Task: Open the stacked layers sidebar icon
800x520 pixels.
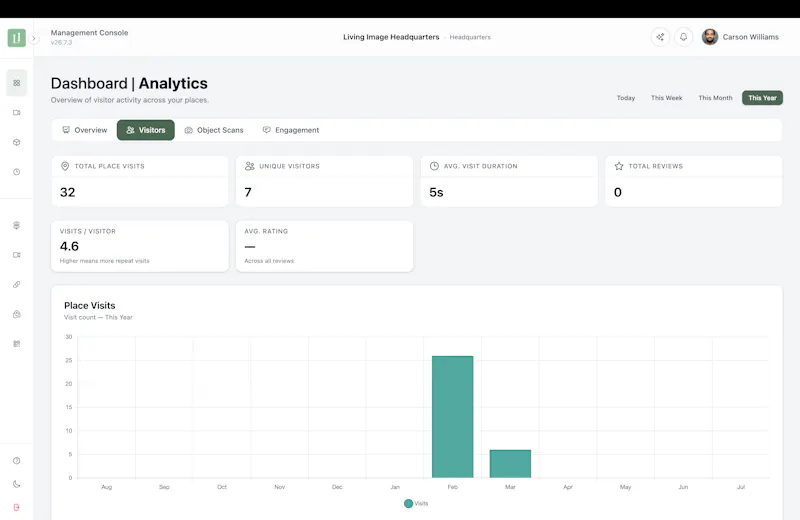Action: [16, 225]
